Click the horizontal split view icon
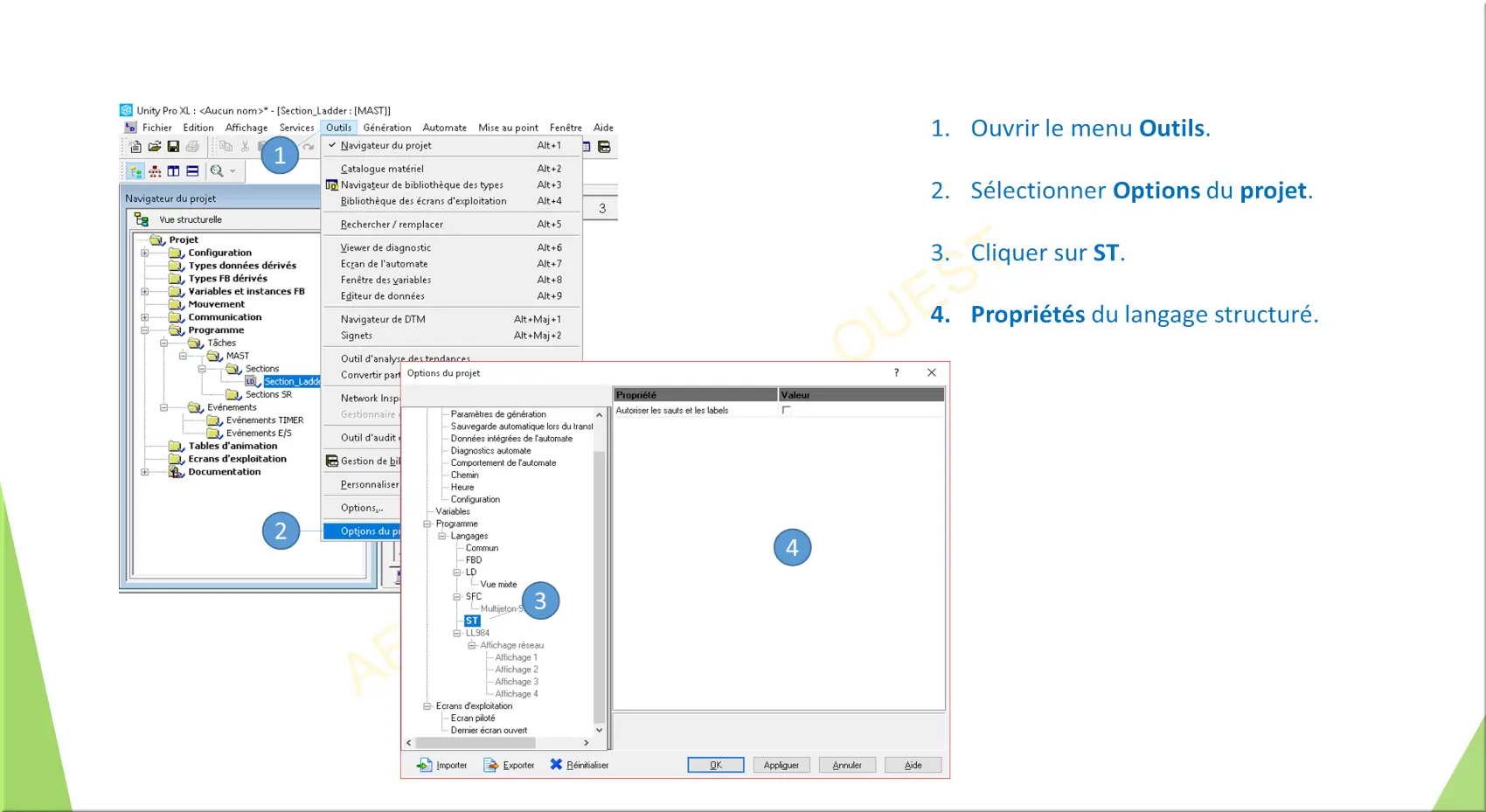Screen dimensions: 1486x812 [192, 171]
